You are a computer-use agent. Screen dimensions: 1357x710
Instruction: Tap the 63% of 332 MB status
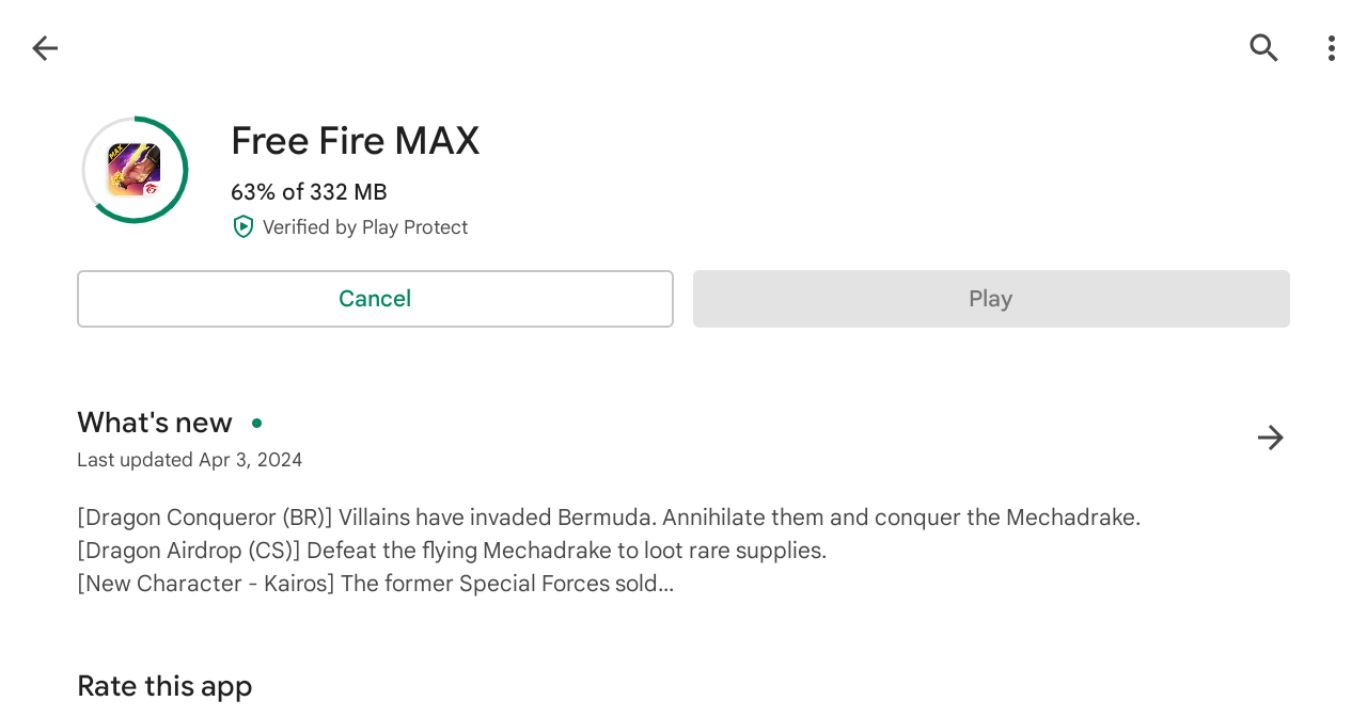pos(309,192)
